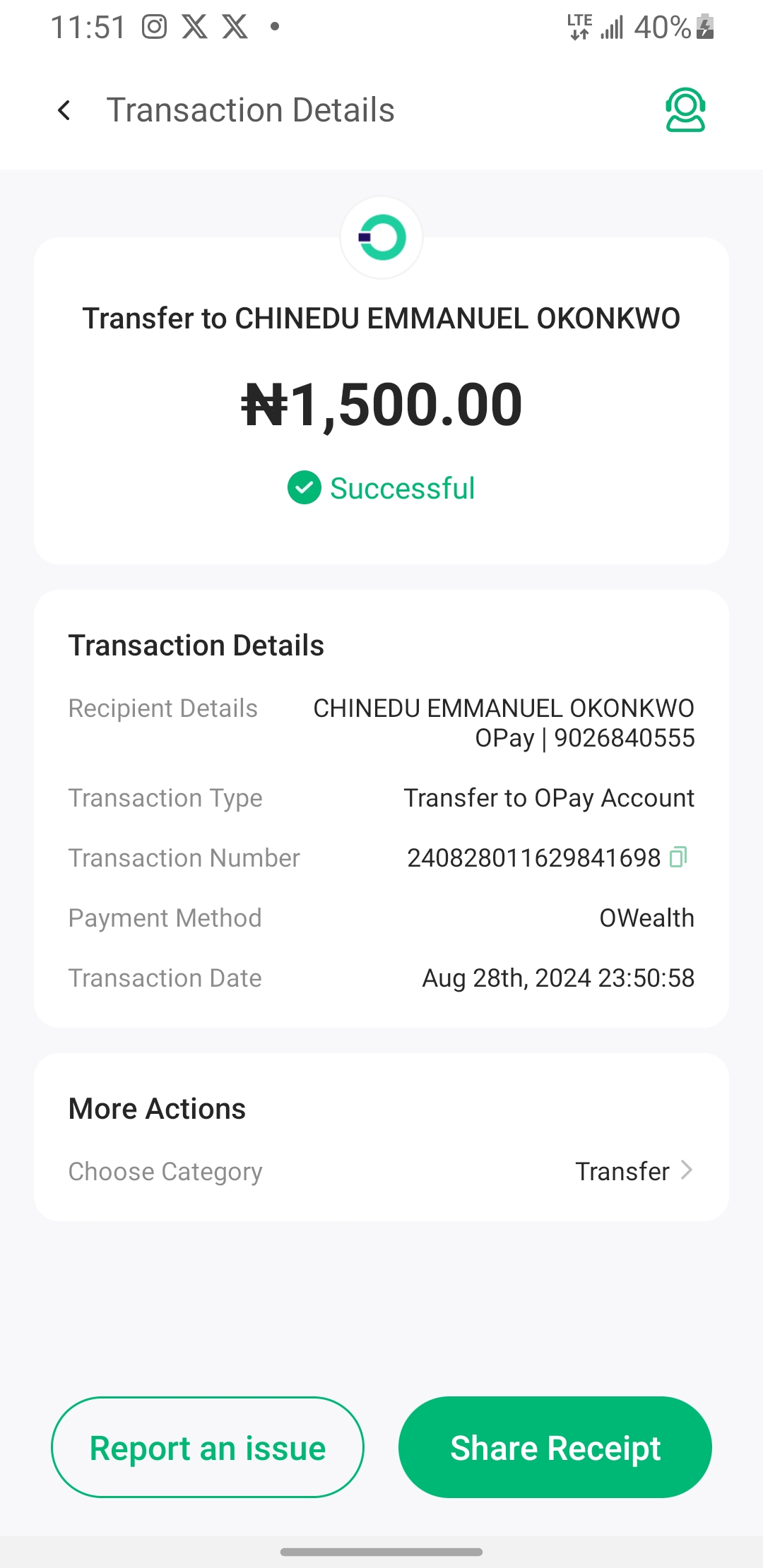Tap the bottom home gesture bar
763x1568 pixels.
(x=381, y=1552)
